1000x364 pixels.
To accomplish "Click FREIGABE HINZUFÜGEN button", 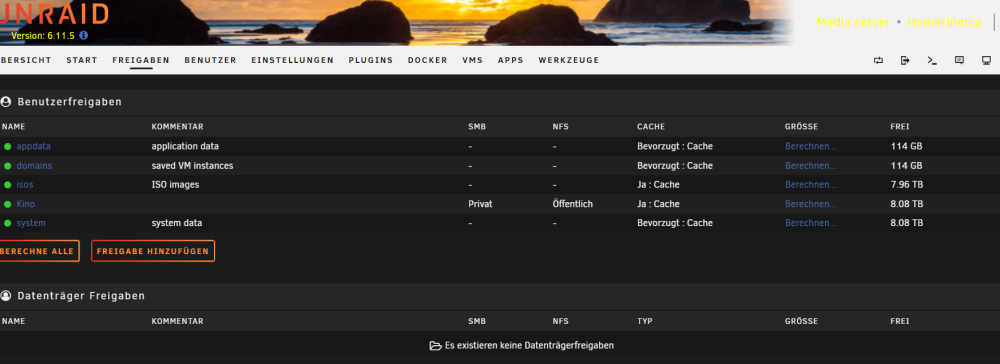I will point(153,251).
